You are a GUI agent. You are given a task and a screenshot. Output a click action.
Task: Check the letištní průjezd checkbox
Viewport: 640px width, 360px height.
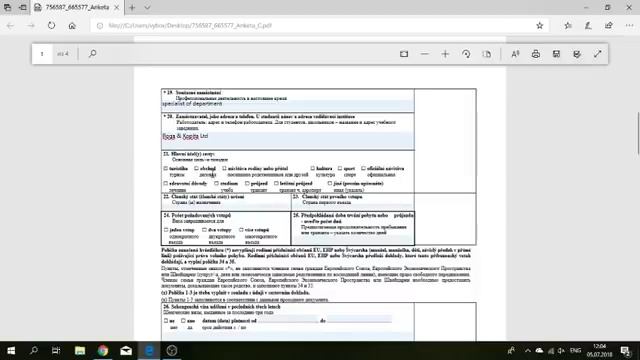coord(276,184)
